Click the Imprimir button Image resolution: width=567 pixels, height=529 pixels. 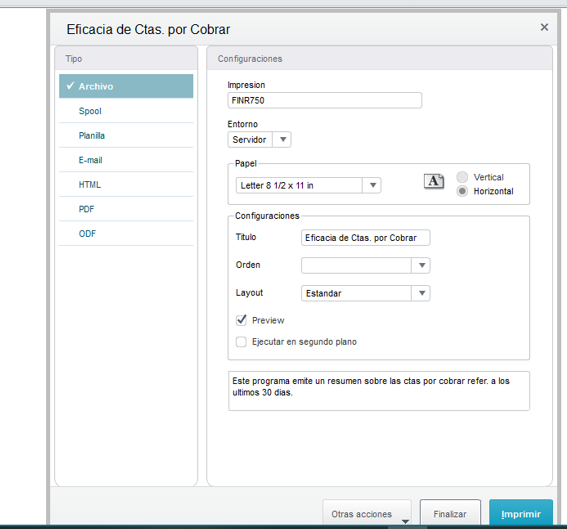coord(521,513)
